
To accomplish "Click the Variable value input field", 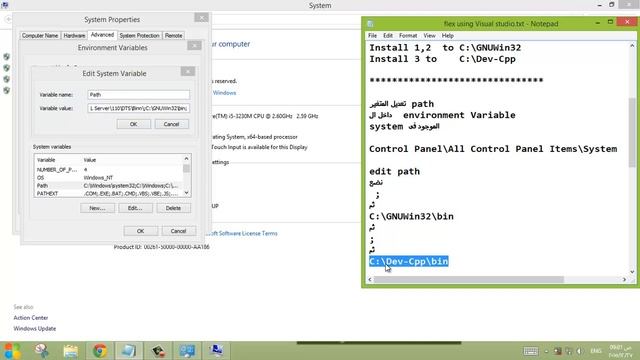I will click(x=138, y=108).
